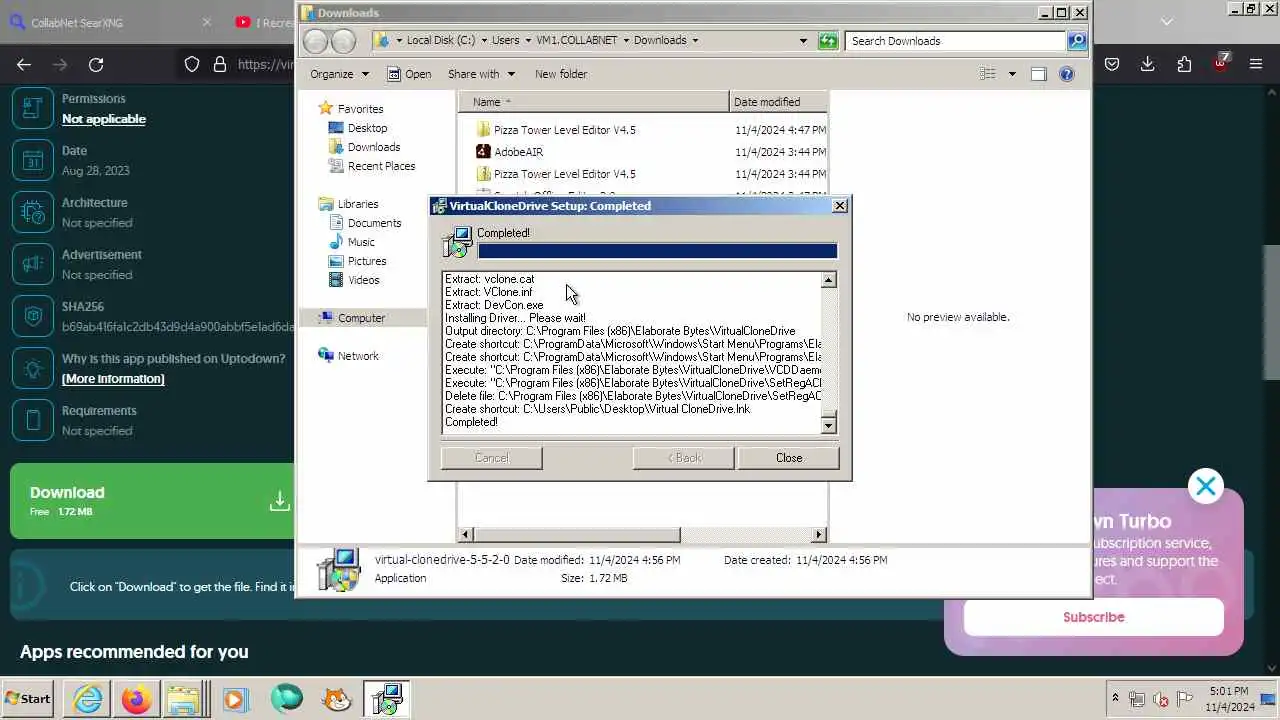The width and height of the screenshot is (1280, 720).
Task: Select Local Disk (C:) breadcrumb
Action: click(441, 41)
